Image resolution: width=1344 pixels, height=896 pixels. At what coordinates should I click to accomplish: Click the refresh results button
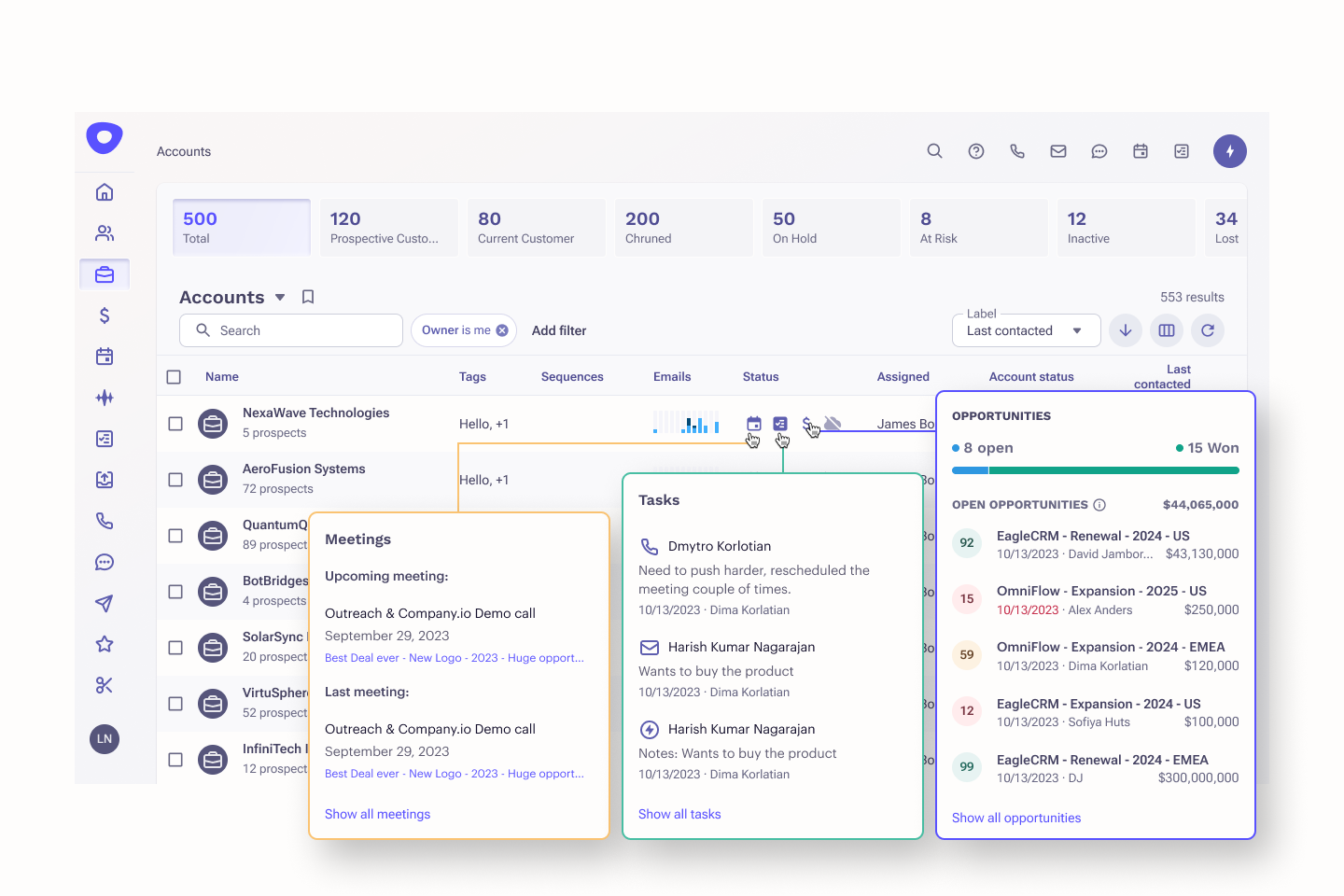(1208, 330)
